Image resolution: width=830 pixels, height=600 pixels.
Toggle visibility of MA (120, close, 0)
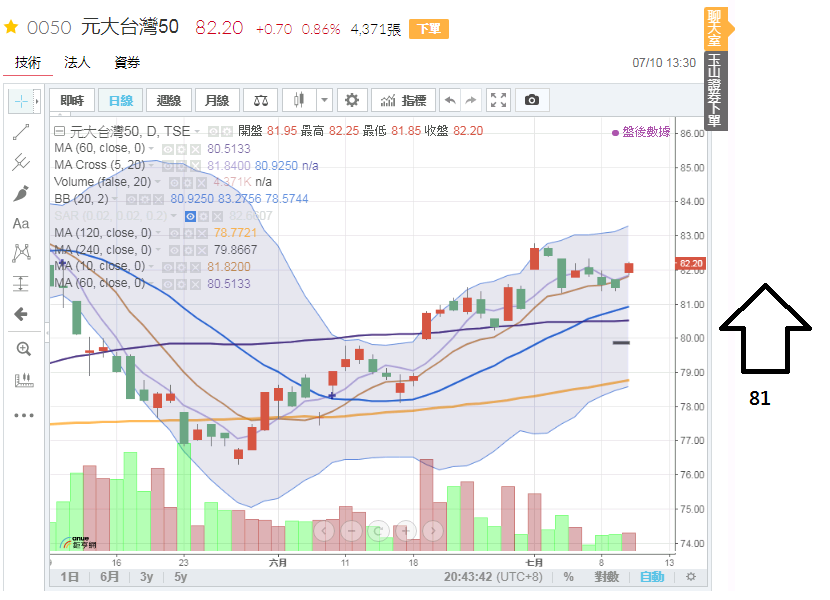point(174,234)
